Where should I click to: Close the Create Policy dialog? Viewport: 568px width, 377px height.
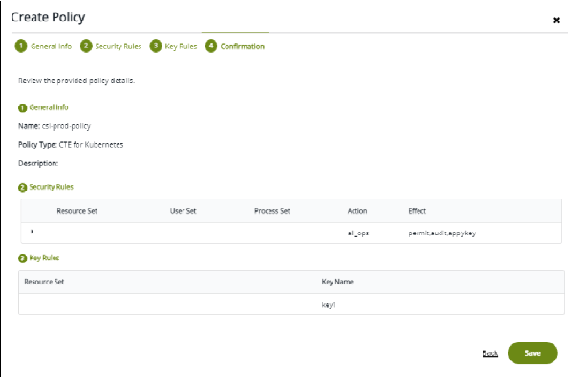[x=556, y=20]
